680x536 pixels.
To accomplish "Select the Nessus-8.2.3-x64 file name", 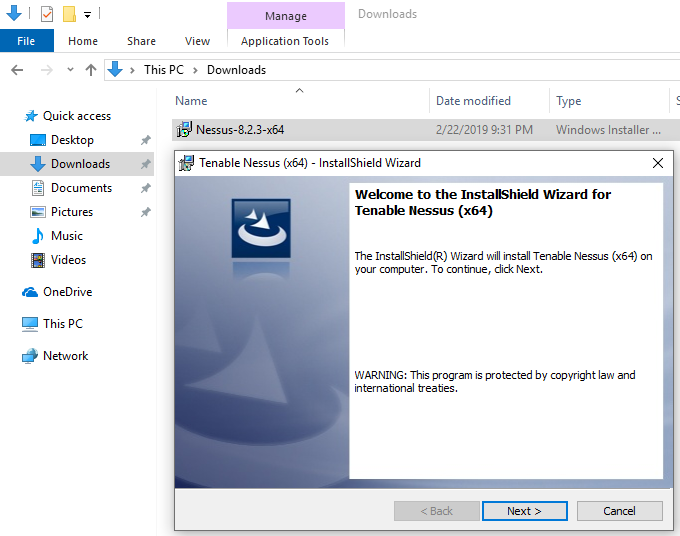I will coord(240,130).
